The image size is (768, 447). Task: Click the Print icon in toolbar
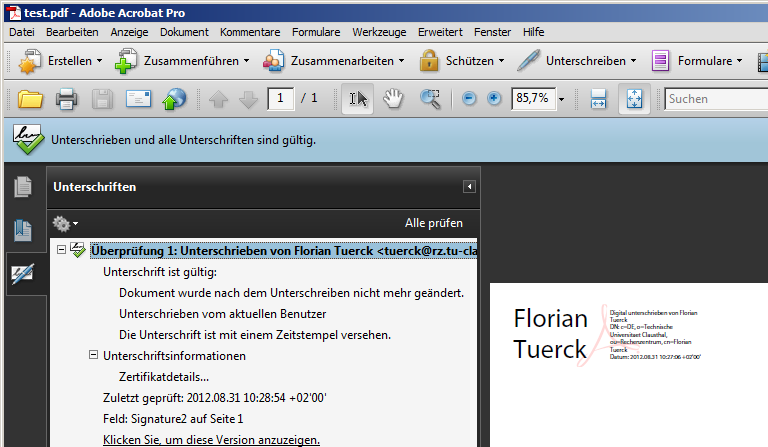(x=67, y=99)
